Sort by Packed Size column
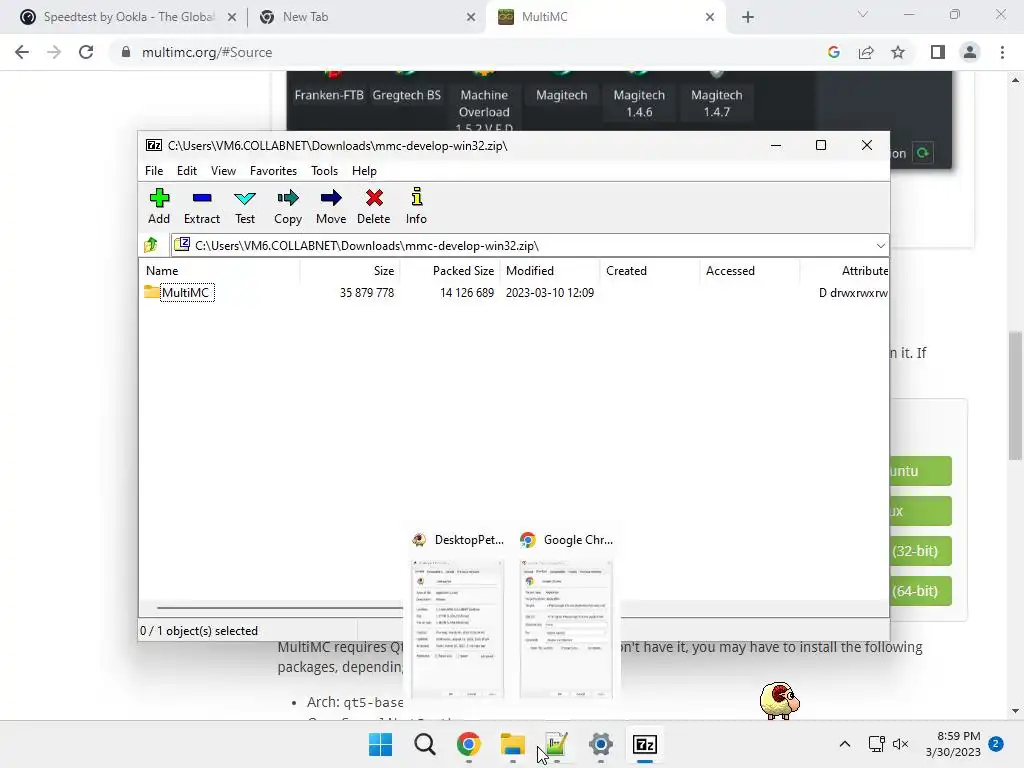1024x768 pixels. tap(450, 270)
